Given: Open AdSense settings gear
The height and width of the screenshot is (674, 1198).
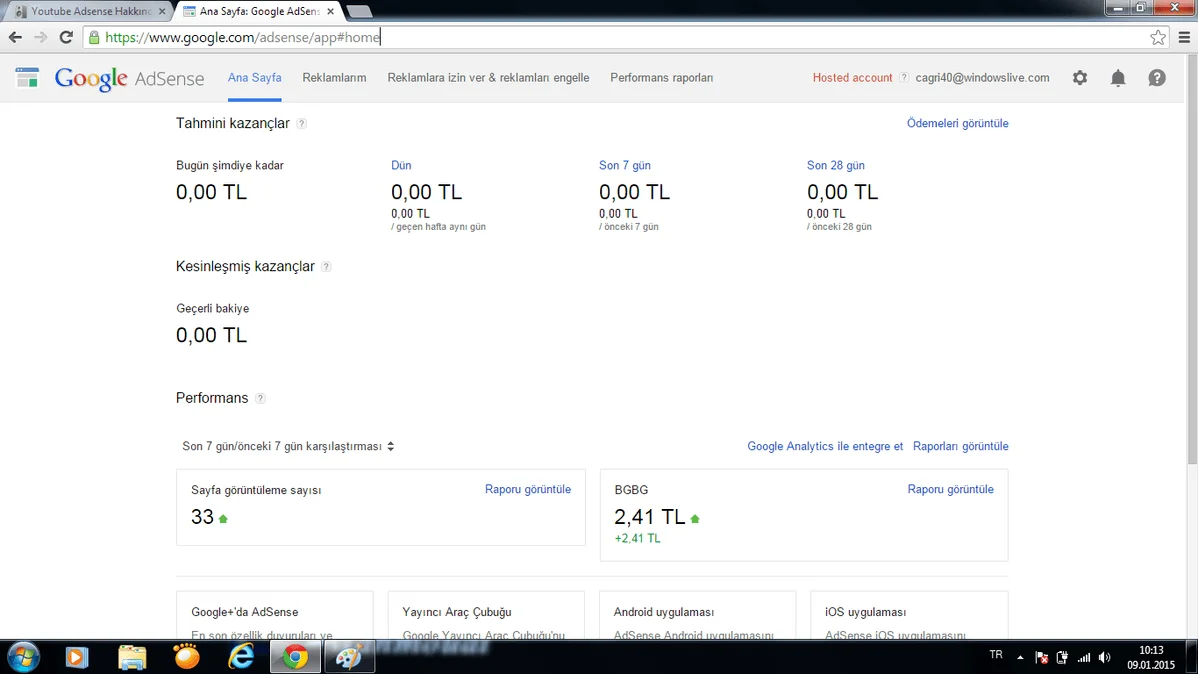Looking at the screenshot, I should point(1080,77).
